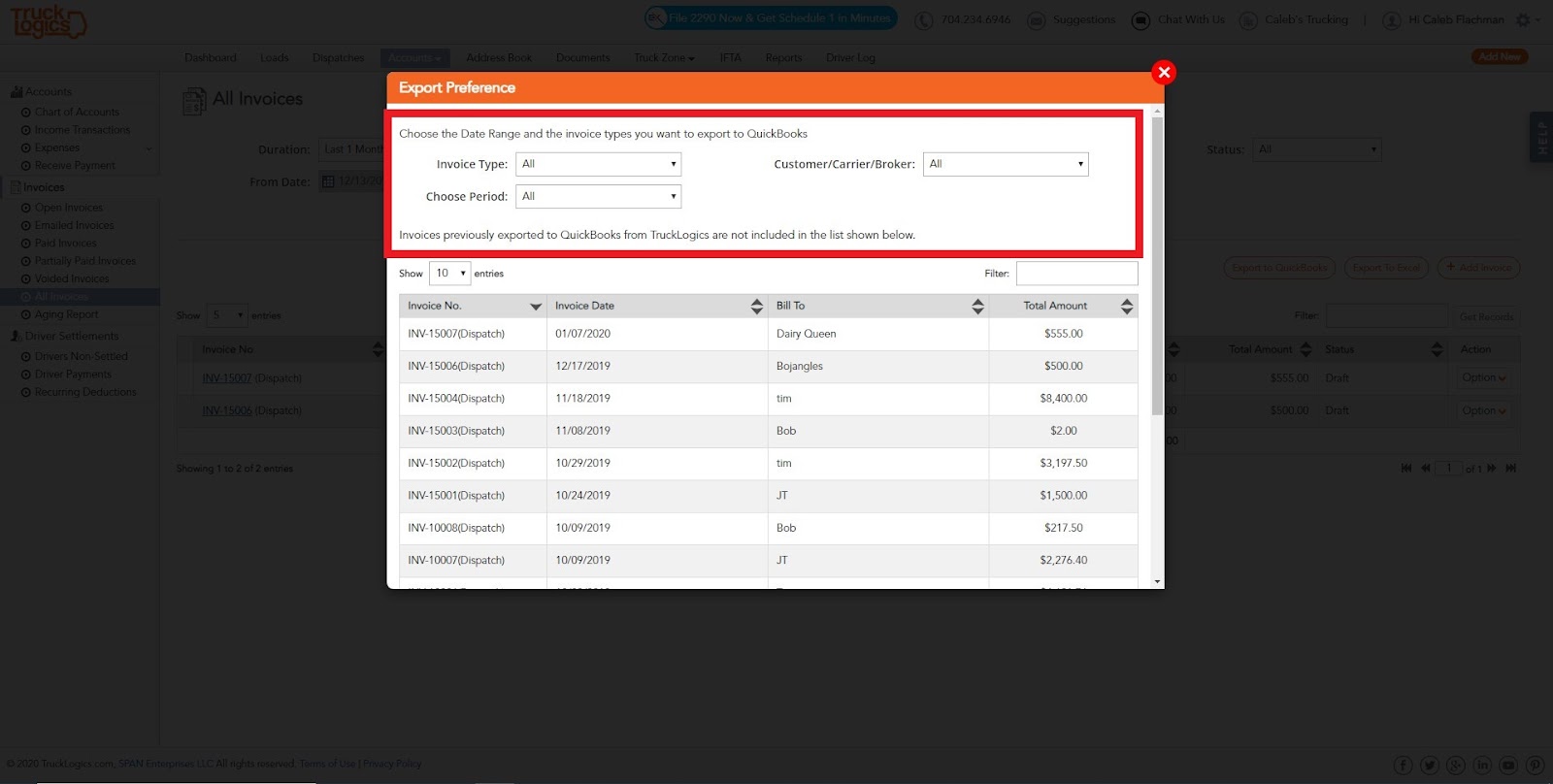Image resolution: width=1553 pixels, height=784 pixels.
Task: Click the Filter field in the export dialog
Action: (1076, 274)
